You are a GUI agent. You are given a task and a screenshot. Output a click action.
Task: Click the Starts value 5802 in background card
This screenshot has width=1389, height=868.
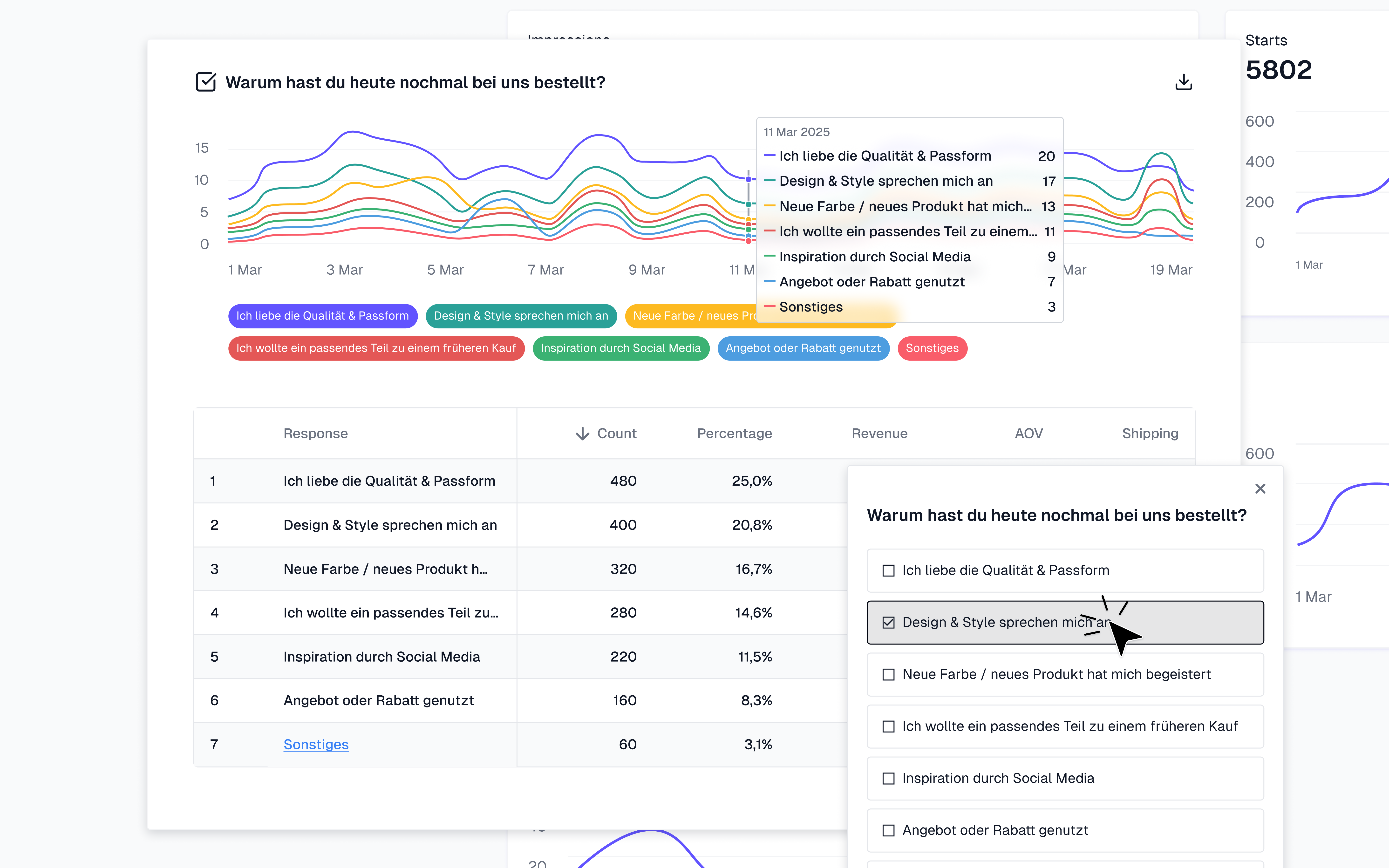pos(1279,70)
